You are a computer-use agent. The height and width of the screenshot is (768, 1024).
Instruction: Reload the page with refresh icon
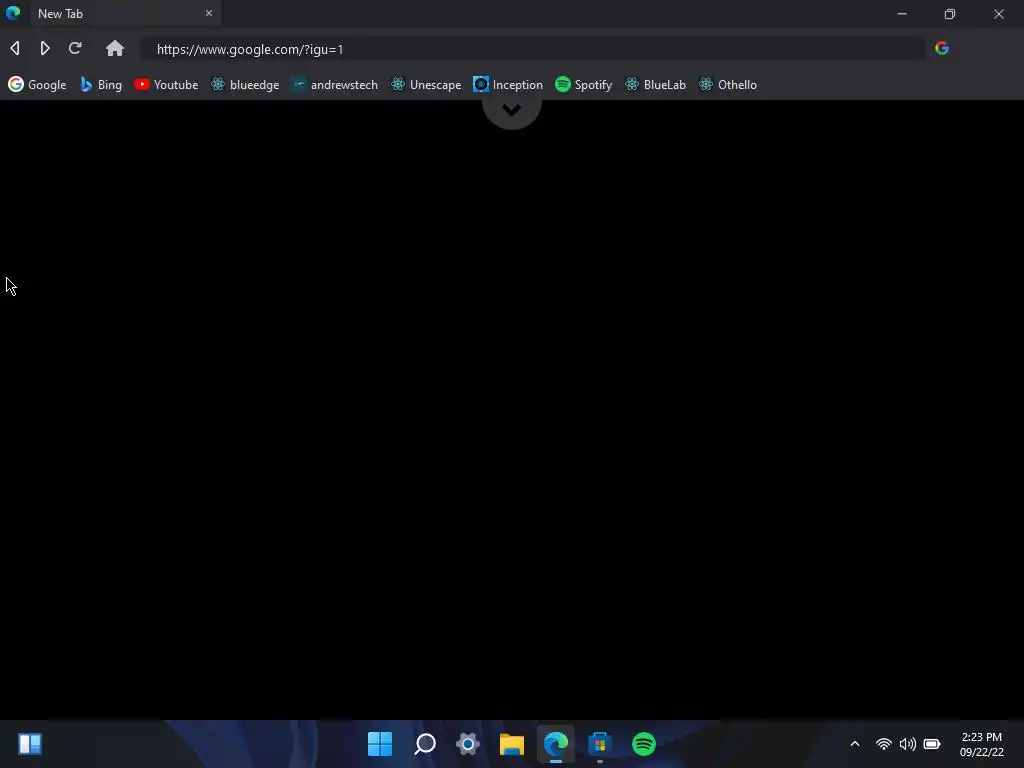point(75,48)
